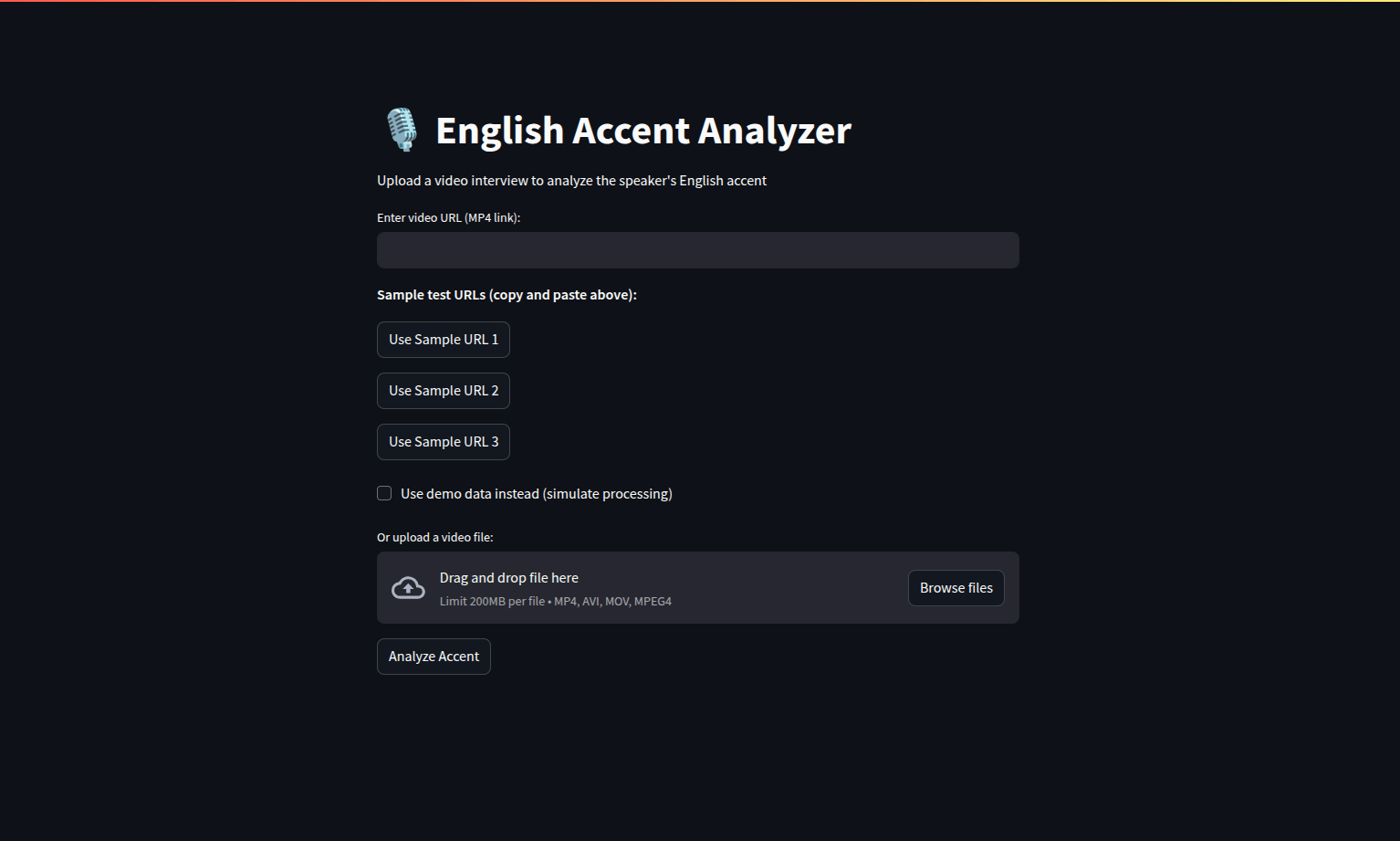The height and width of the screenshot is (841, 1400).
Task: Click the 'Upload a video interview' subtitle text
Action: tap(571, 181)
